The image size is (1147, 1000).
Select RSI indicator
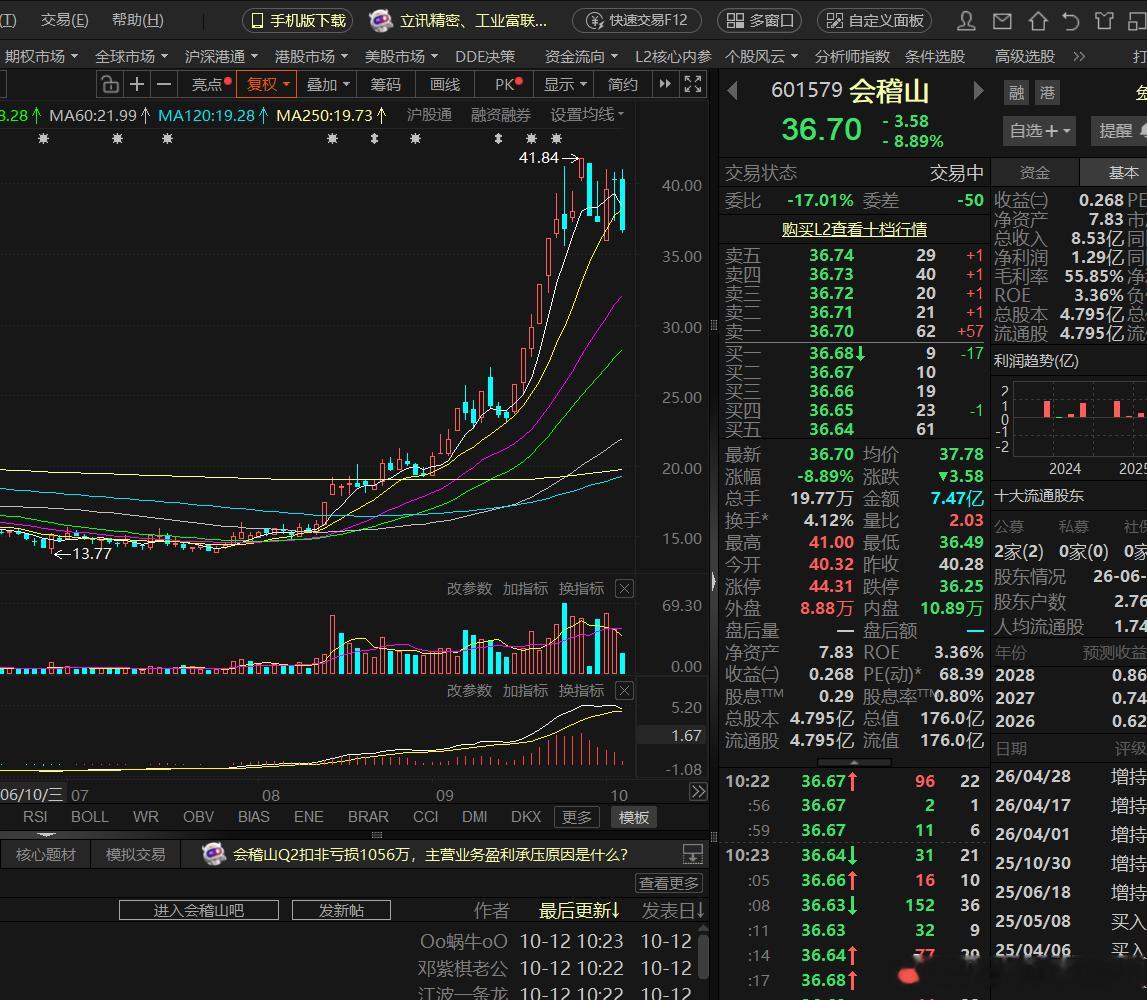point(35,817)
